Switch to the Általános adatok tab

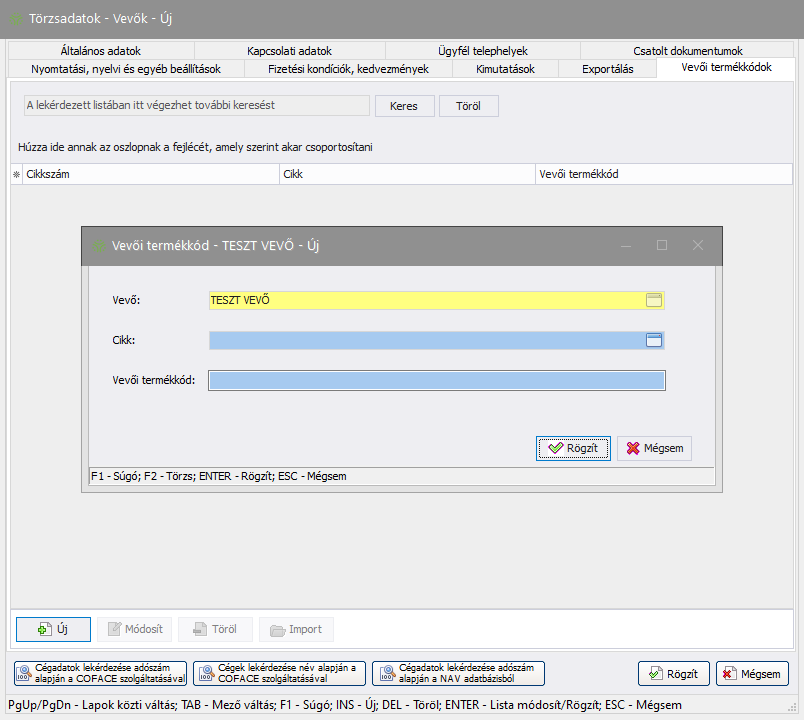[x=100, y=51]
